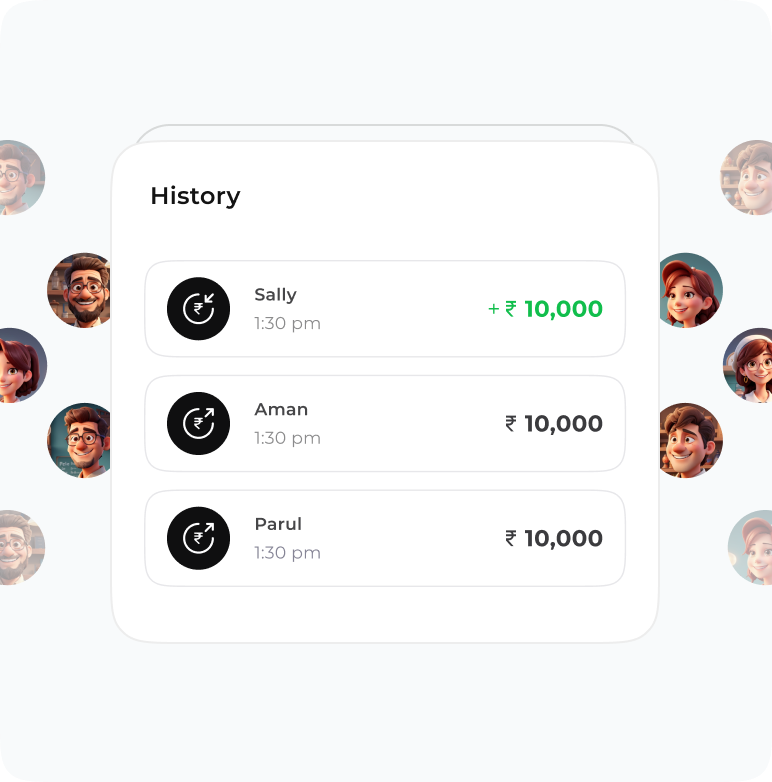Image resolution: width=772 pixels, height=782 pixels.
Task: Select Parul's outgoing payment icon
Action: 198,539
